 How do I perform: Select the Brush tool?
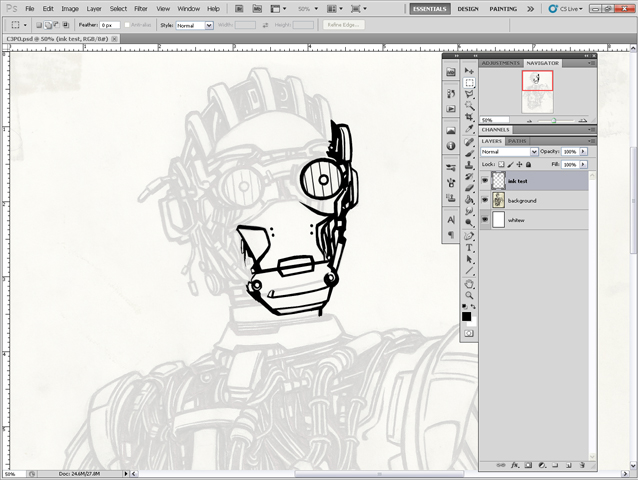469,154
